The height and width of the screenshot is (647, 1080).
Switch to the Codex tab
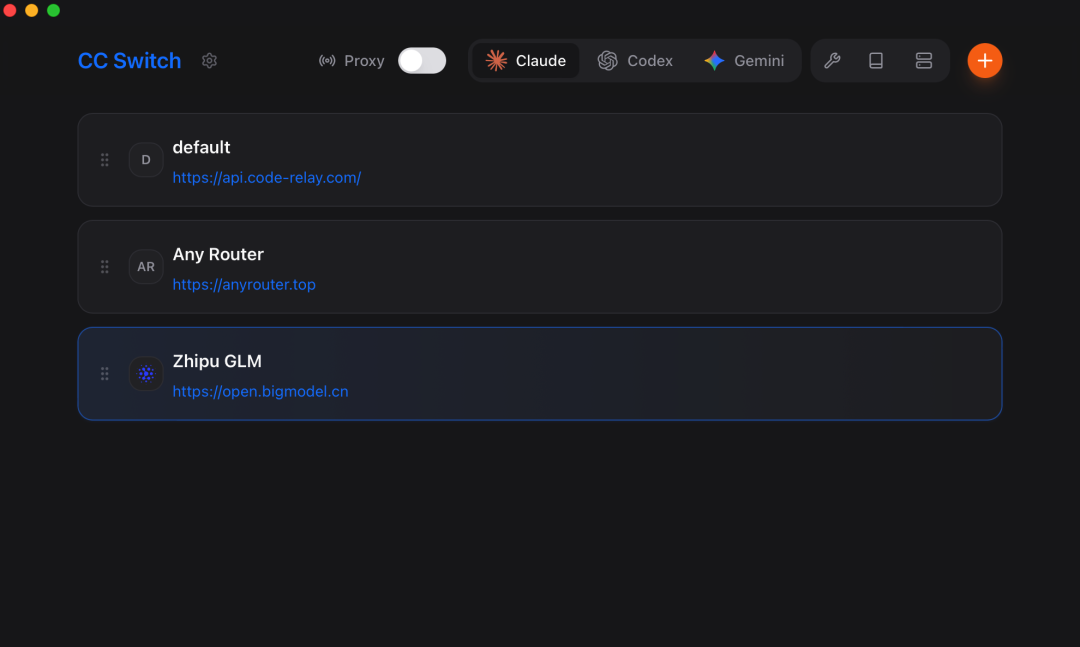click(635, 61)
